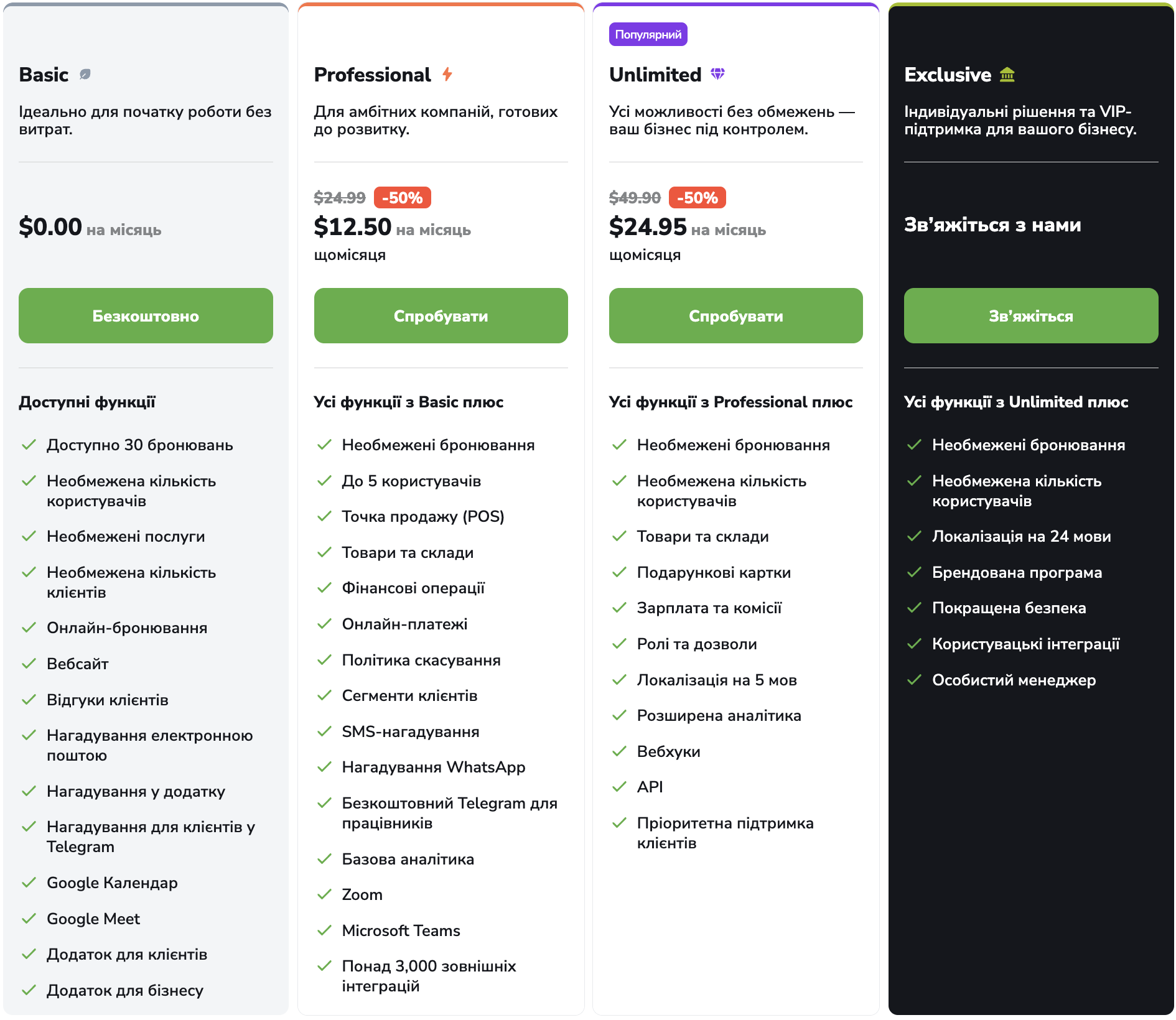Screen dimensions: 1176x1020
Task: Select the Exclusive plan title
Action: click(x=948, y=75)
